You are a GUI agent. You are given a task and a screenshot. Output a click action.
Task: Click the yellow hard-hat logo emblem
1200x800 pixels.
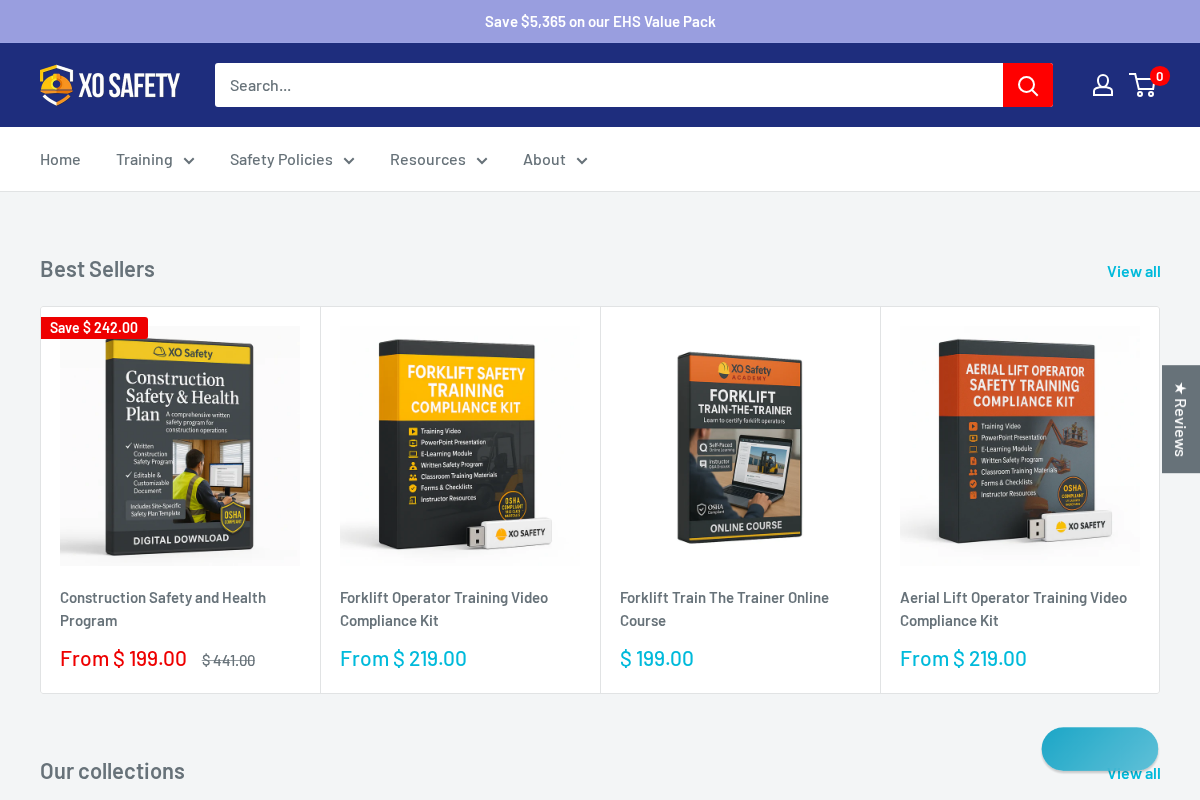[x=55, y=85]
